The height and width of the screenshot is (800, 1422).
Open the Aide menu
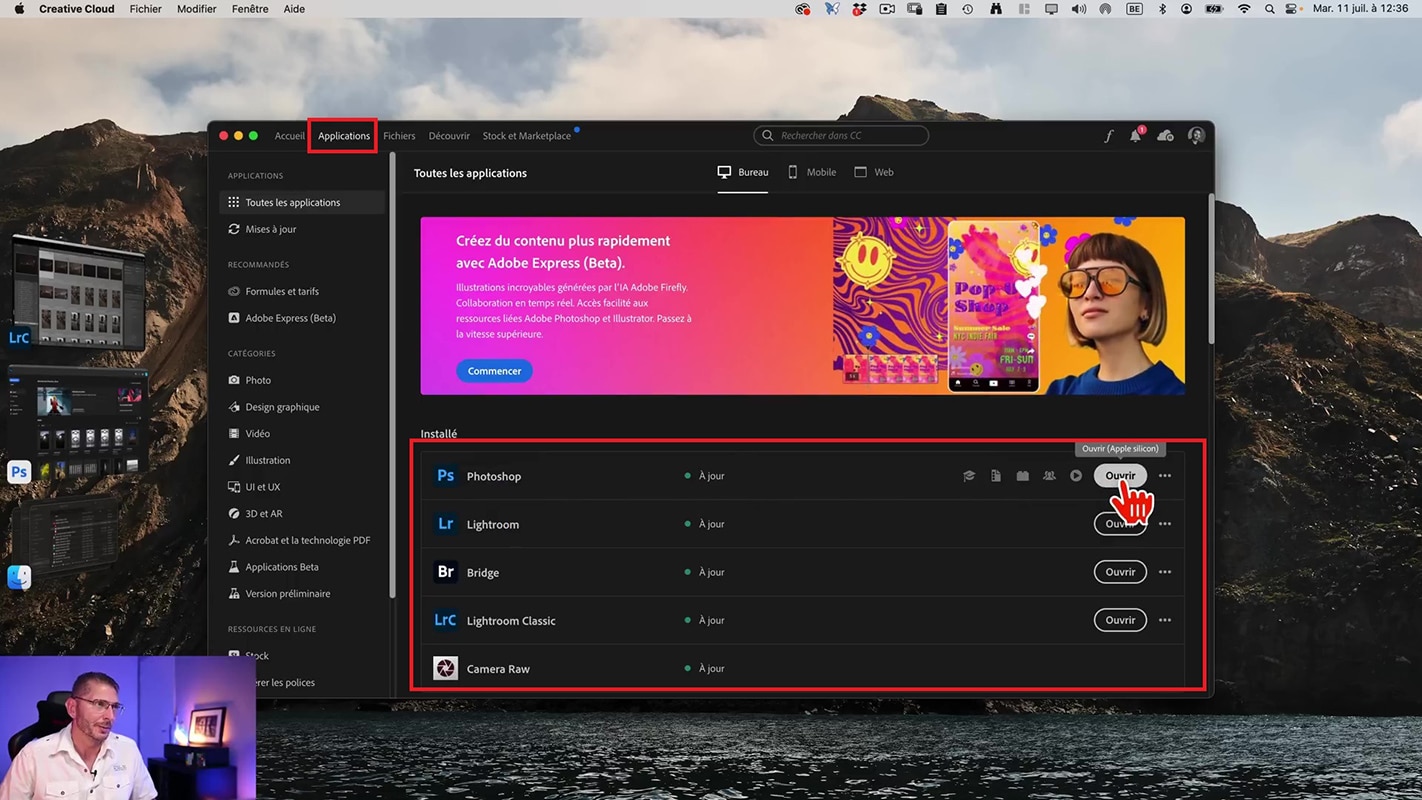click(294, 9)
